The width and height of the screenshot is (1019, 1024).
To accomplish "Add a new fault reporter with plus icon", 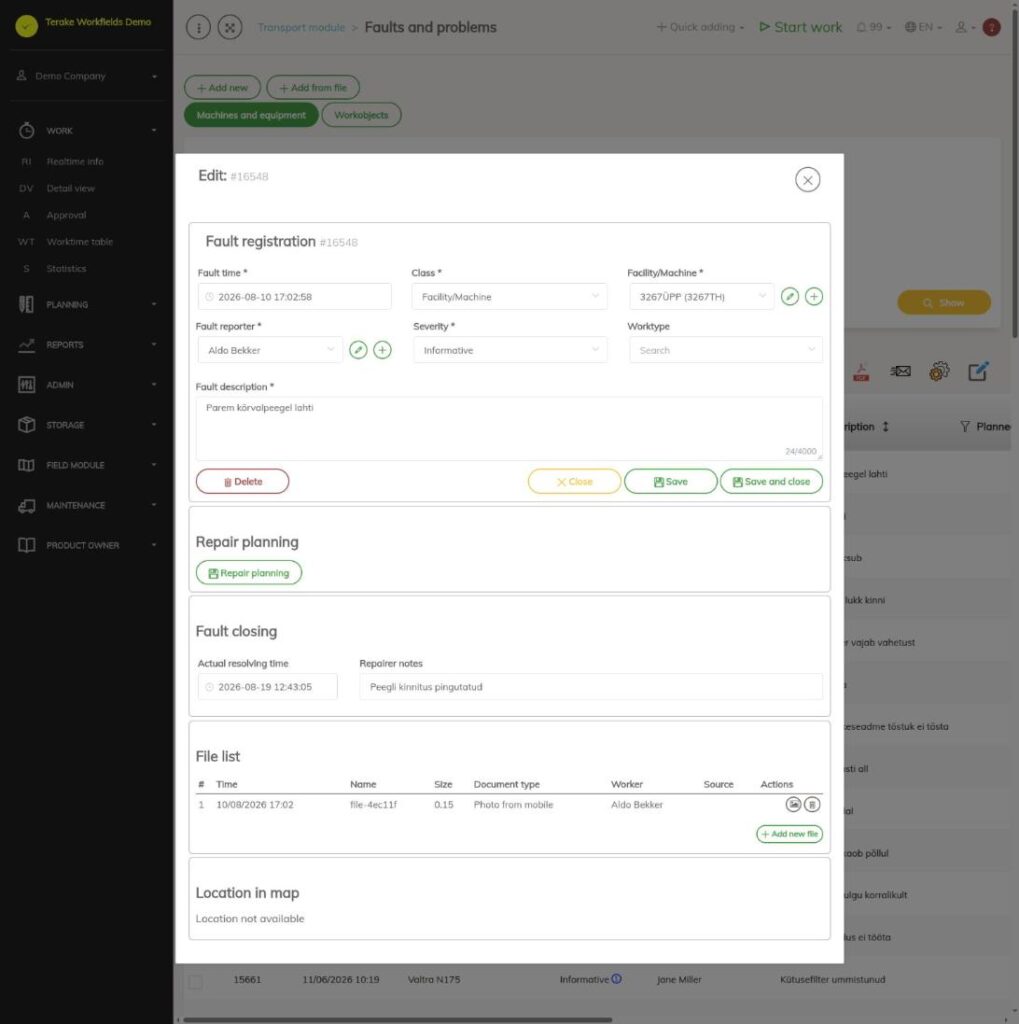I will coord(382,350).
